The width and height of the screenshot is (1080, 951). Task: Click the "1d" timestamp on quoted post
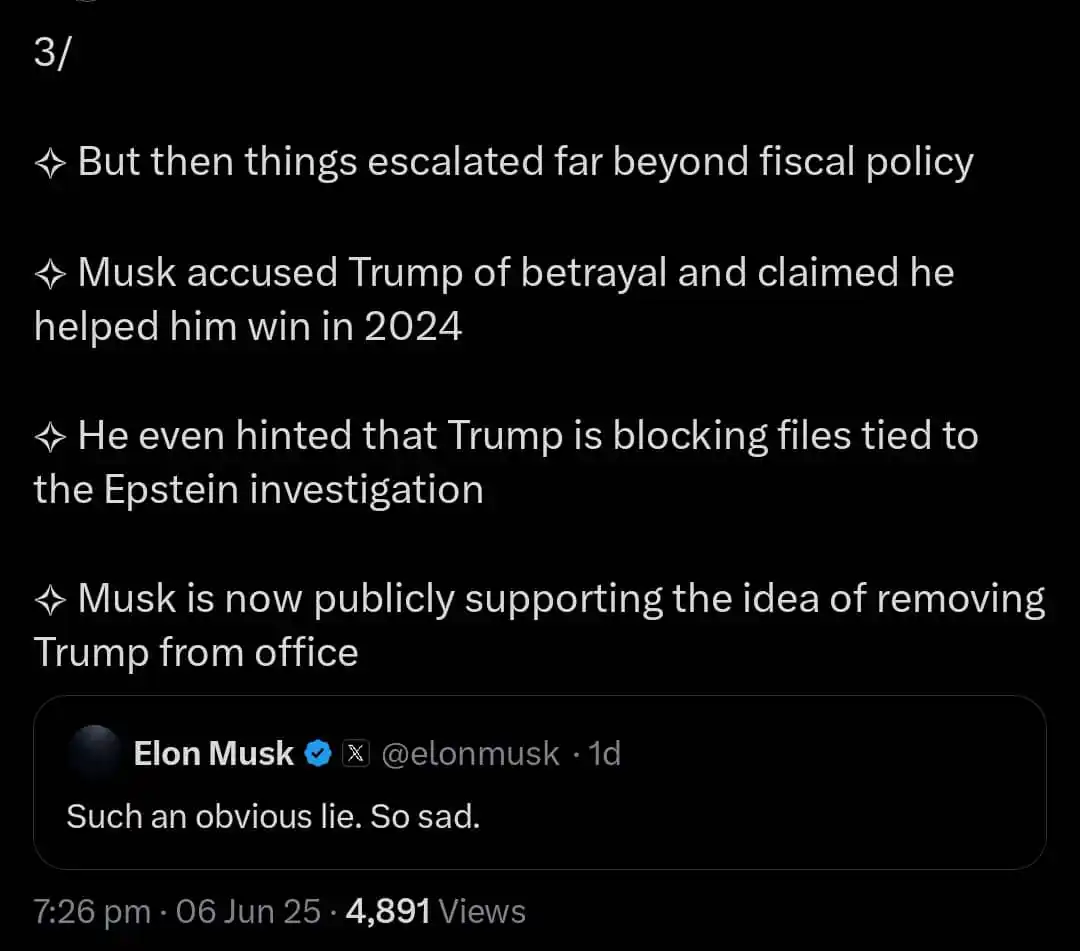pos(604,754)
